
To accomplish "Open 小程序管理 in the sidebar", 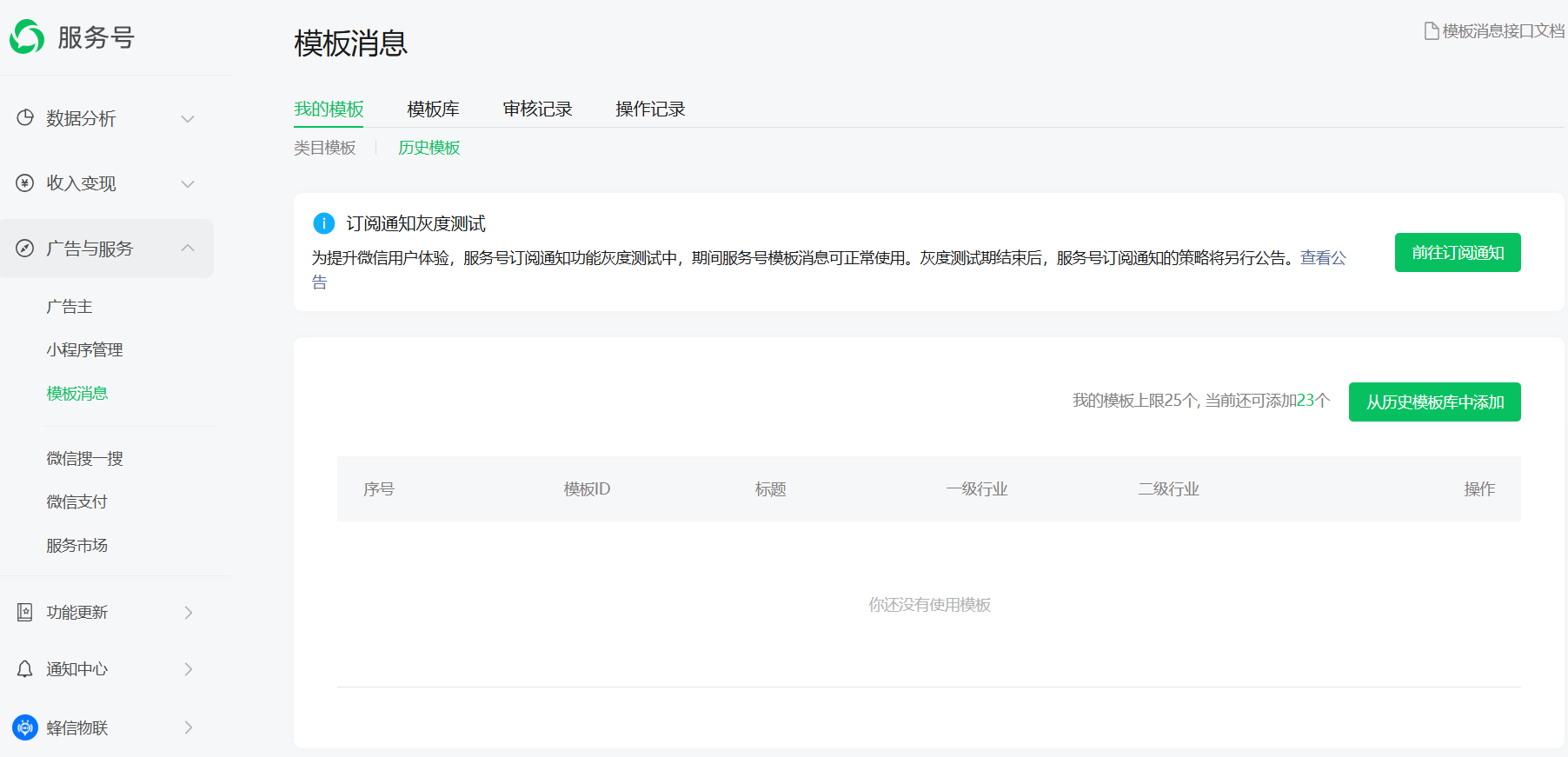I will [84, 349].
